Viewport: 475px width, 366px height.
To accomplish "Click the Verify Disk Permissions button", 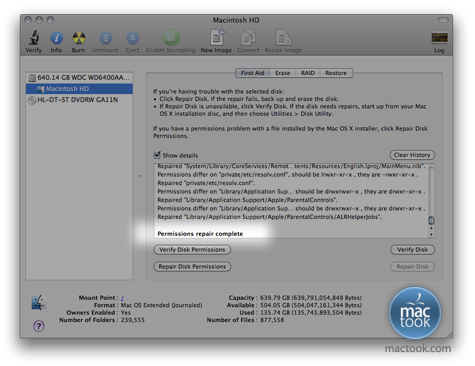I will tap(192, 250).
